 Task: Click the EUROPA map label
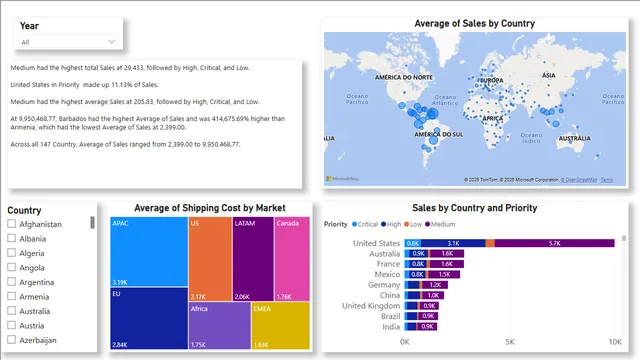click(x=491, y=80)
